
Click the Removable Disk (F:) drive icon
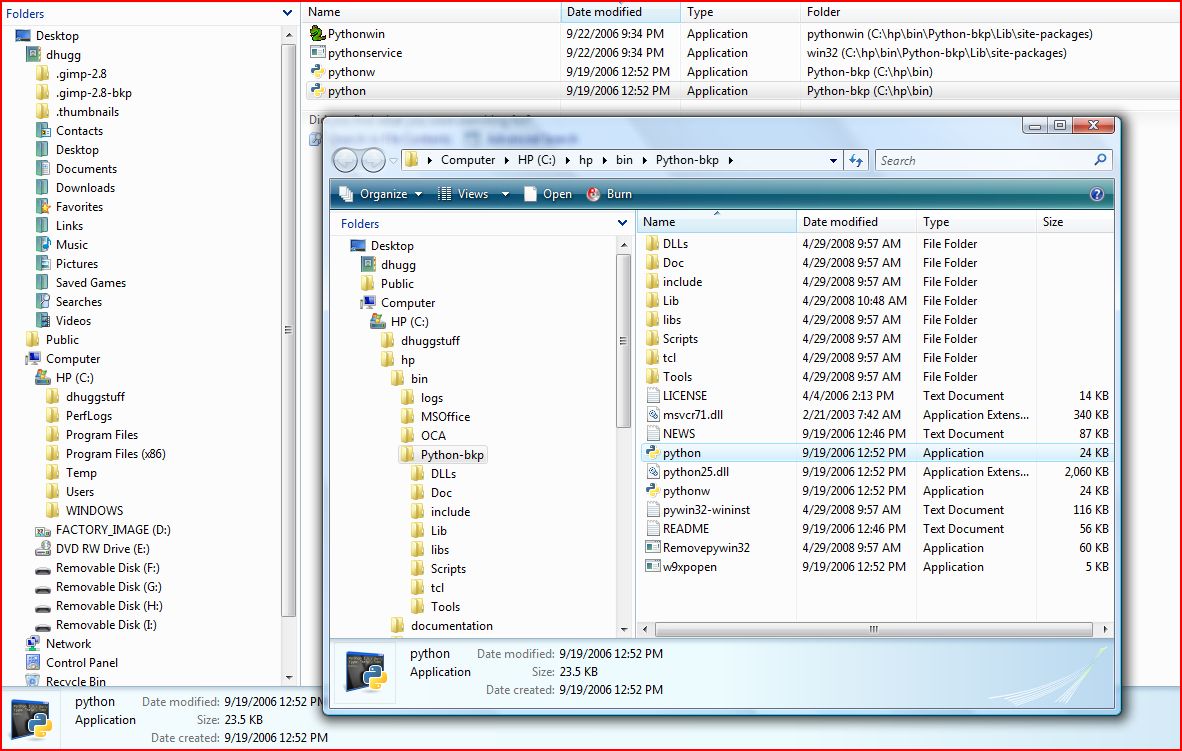[x=43, y=569]
